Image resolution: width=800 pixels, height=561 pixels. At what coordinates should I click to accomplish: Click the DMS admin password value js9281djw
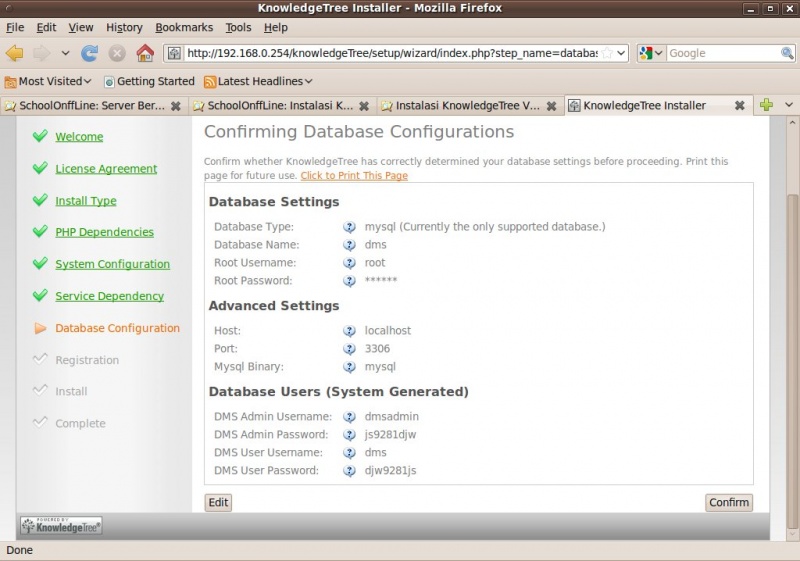click(390, 435)
